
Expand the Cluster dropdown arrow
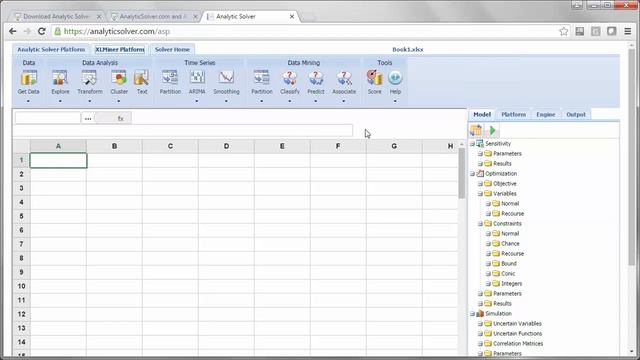point(119,101)
